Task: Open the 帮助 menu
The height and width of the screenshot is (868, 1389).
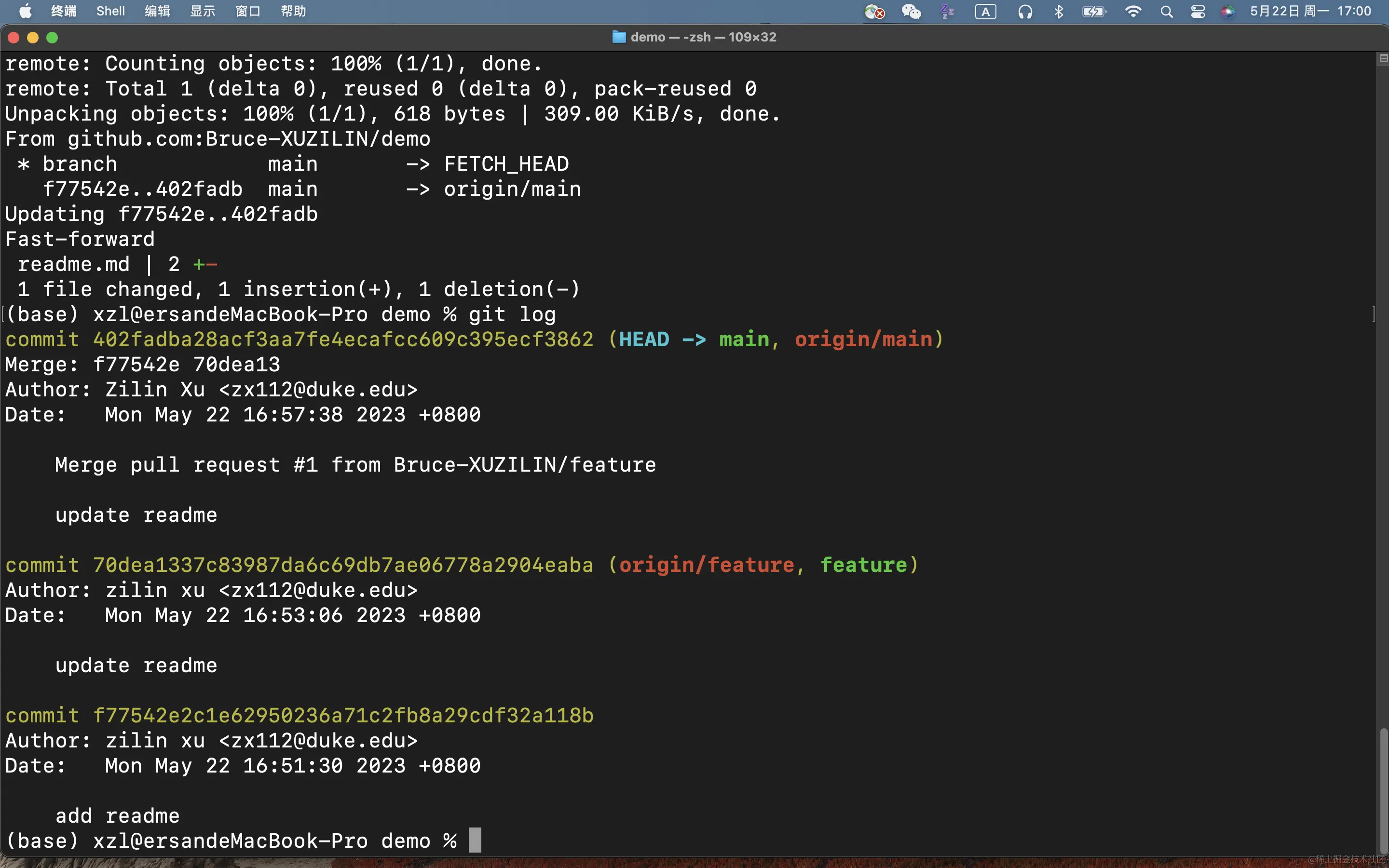Action: tap(293, 12)
